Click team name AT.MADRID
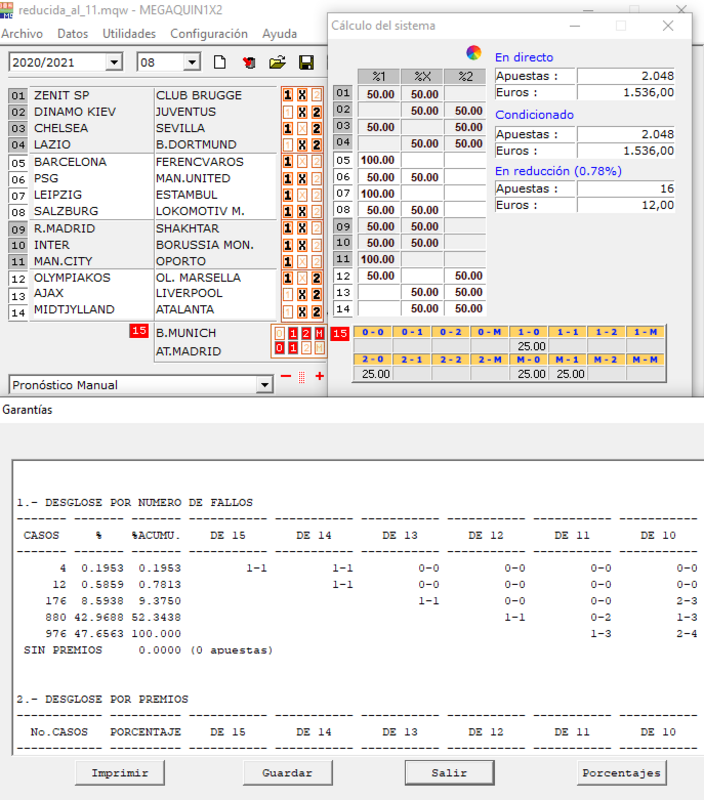The width and height of the screenshot is (704, 800). (188, 352)
